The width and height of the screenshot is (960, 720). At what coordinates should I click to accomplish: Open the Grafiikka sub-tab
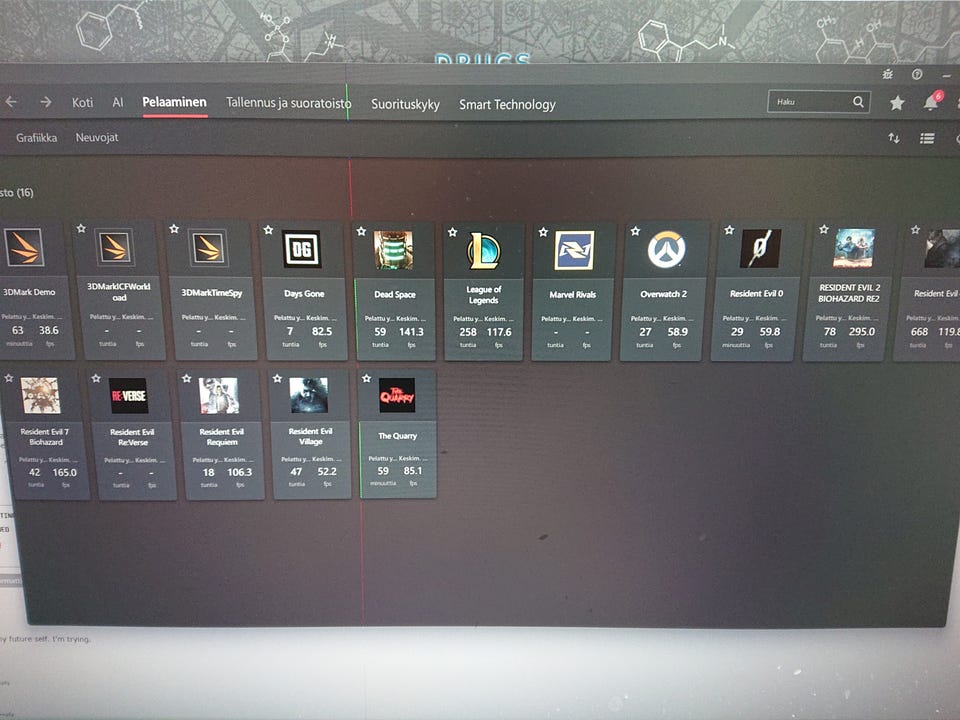click(37, 138)
